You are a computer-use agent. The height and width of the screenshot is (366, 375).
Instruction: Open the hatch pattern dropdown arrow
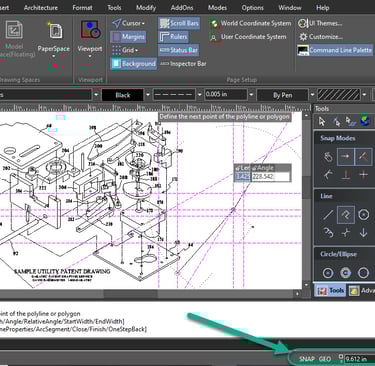(364, 95)
